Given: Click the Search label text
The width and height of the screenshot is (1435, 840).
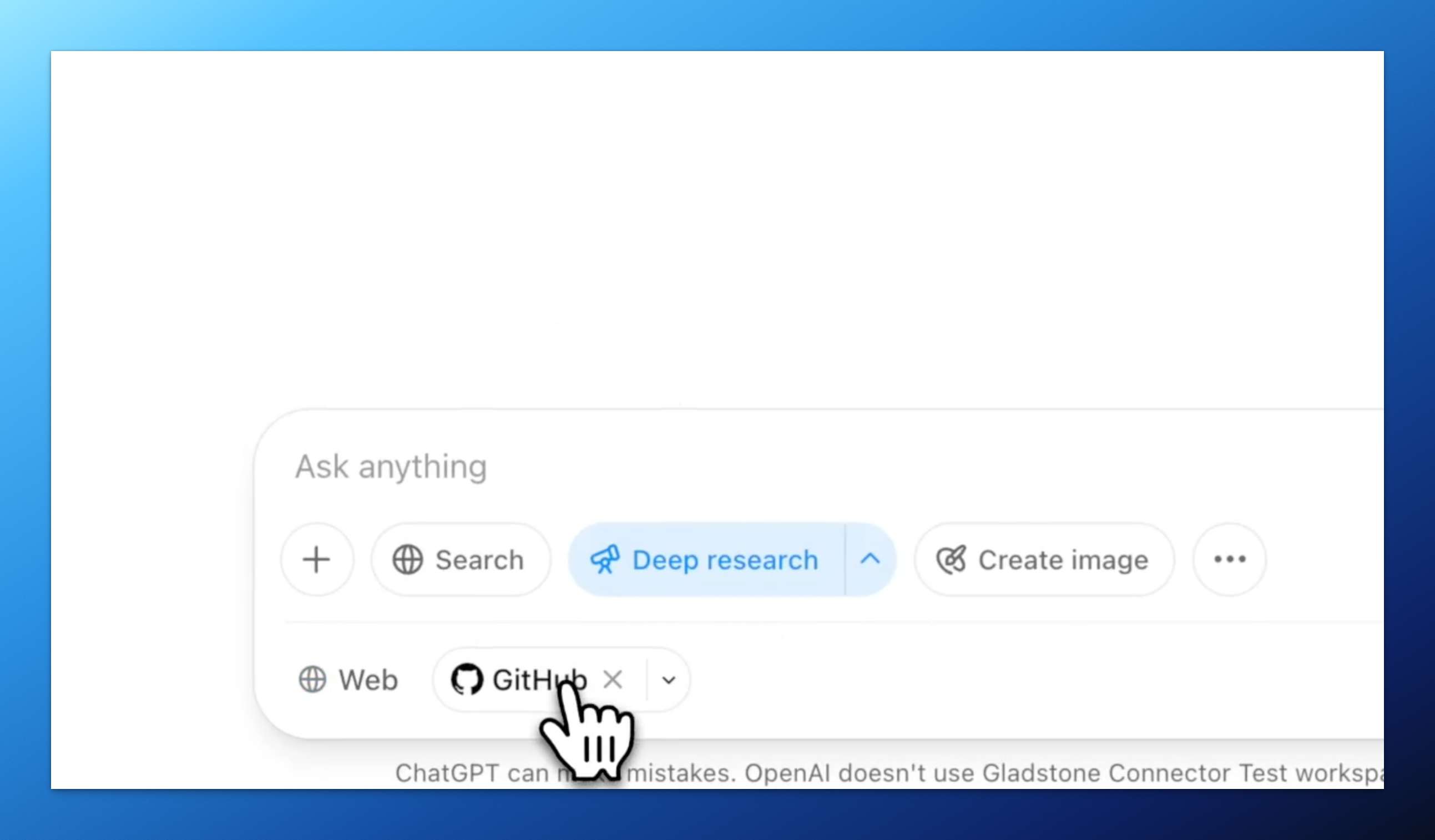Looking at the screenshot, I should [479, 560].
